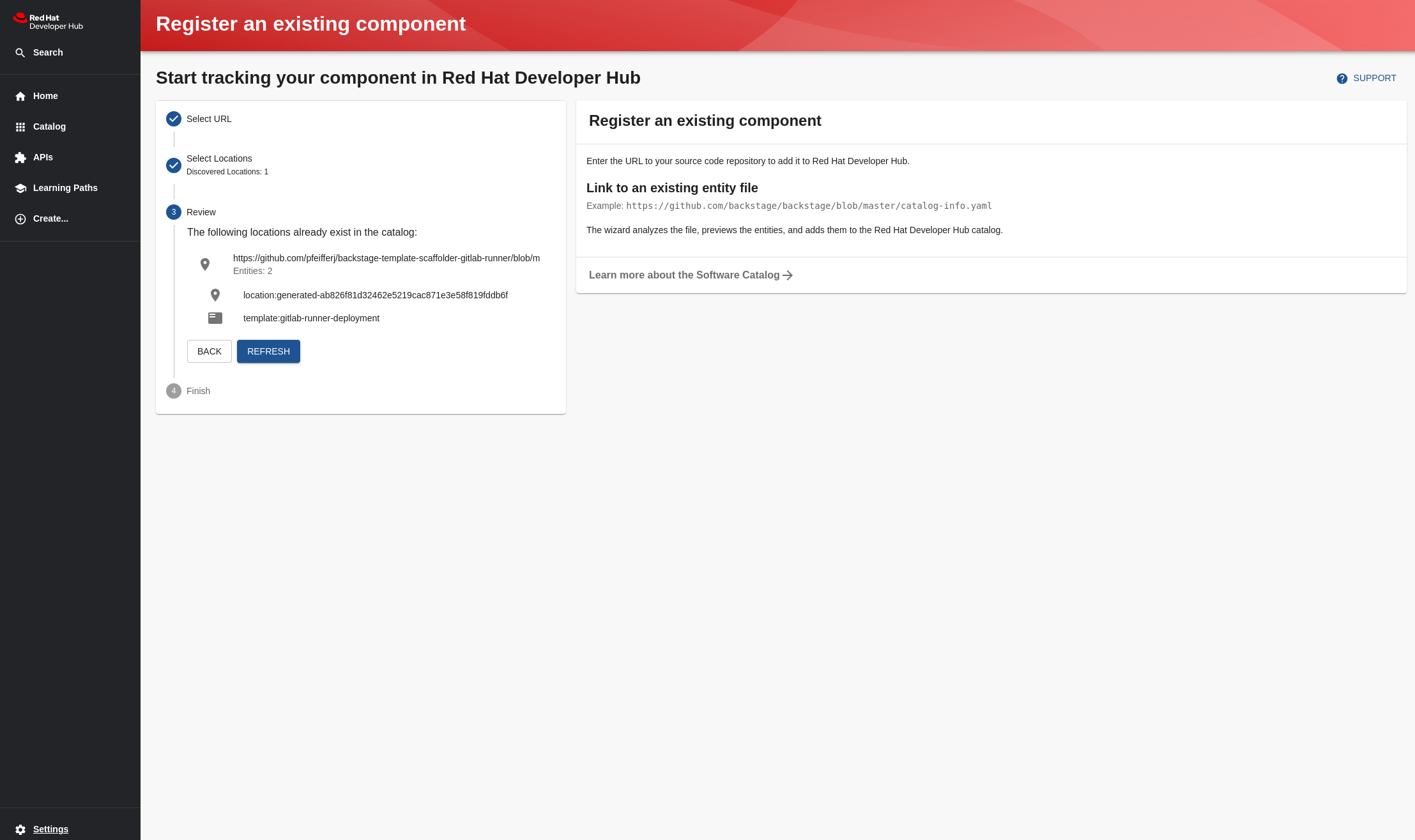
Task: Open Learning Paths in the sidebar
Action: tap(70, 188)
